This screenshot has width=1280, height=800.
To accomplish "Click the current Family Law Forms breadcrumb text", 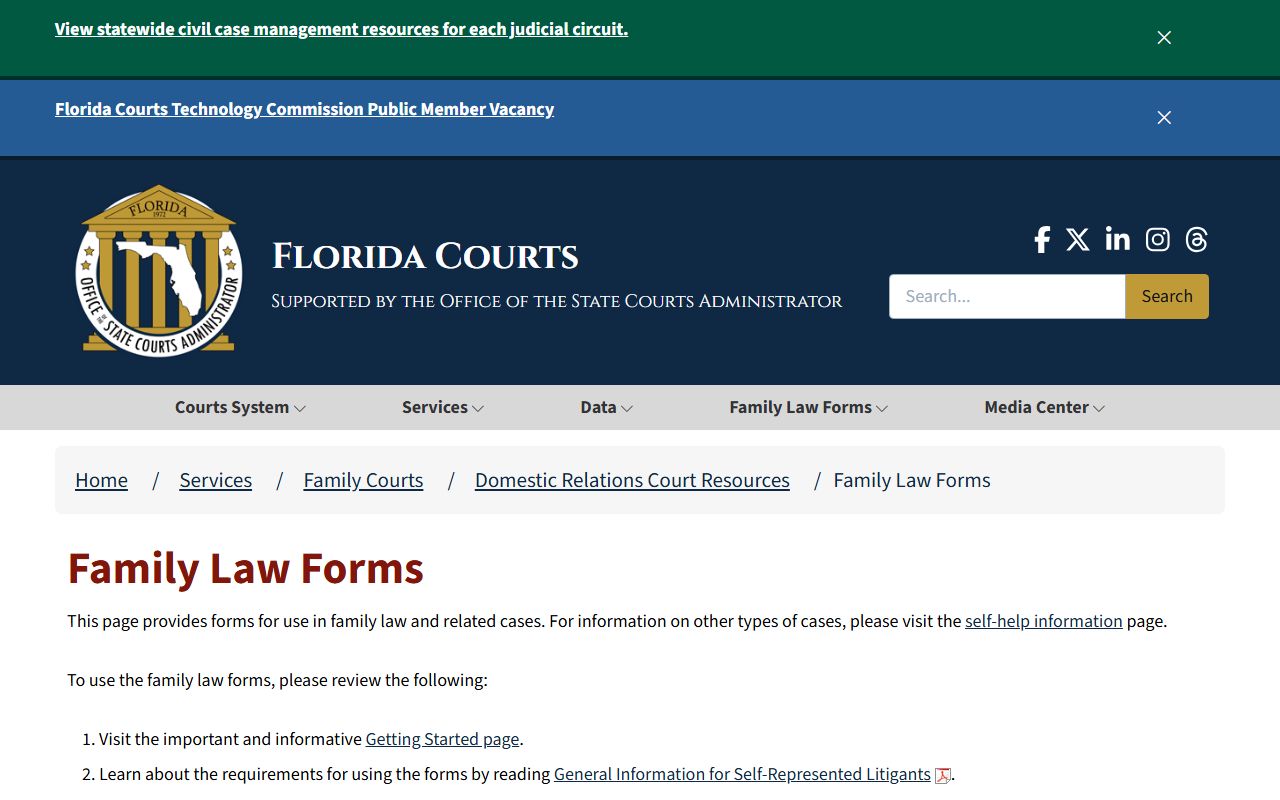I will [912, 480].
